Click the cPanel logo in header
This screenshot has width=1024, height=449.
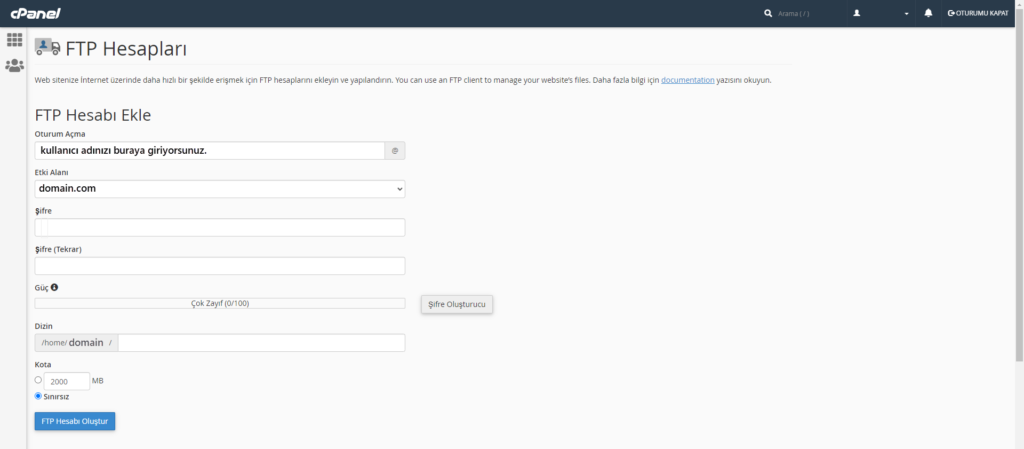click(35, 13)
